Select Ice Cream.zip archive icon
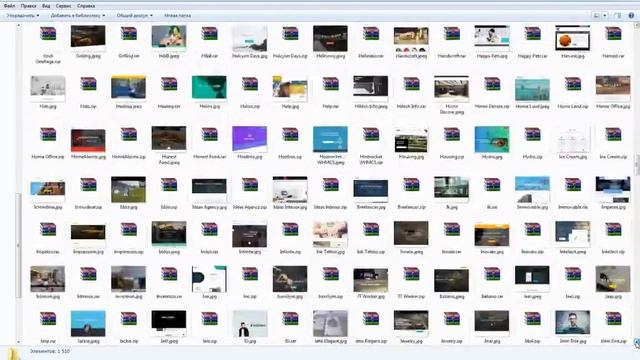Image resolution: width=640 pixels, height=360 pixels. pyautogui.click(x=613, y=135)
